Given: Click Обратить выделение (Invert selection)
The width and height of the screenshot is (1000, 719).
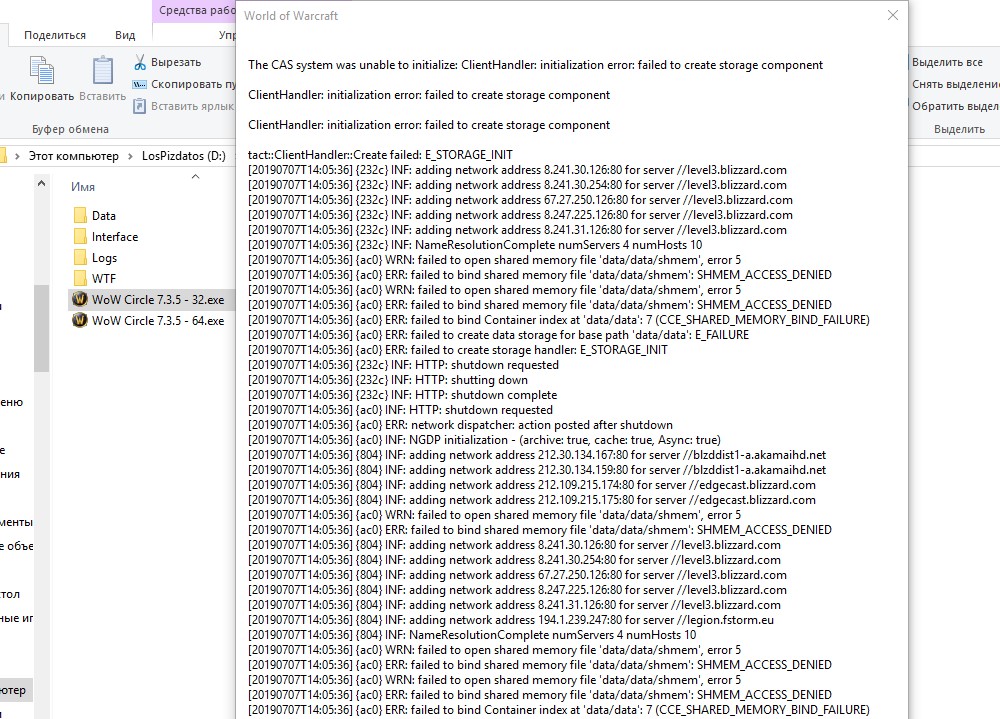Looking at the screenshot, I should pos(954,106).
